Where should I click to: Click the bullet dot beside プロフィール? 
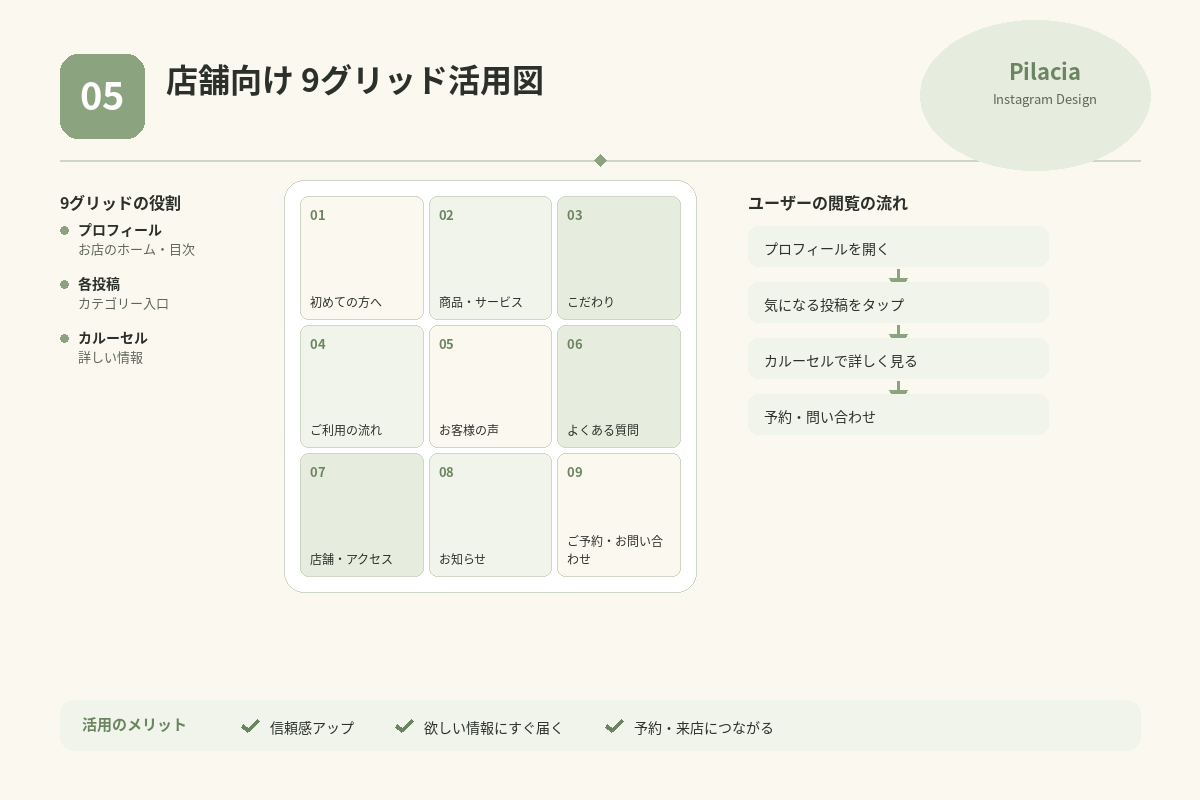coord(65,231)
